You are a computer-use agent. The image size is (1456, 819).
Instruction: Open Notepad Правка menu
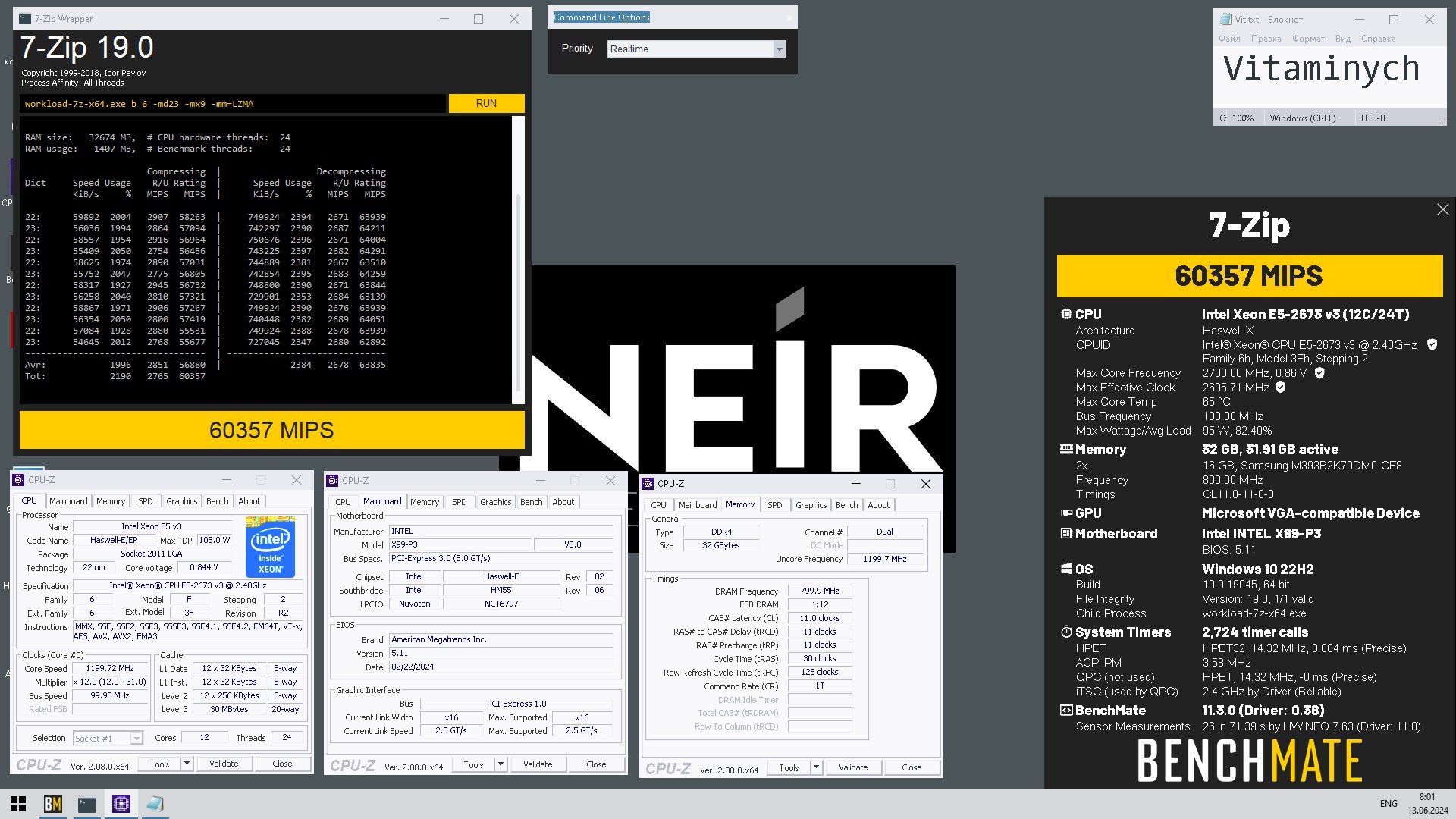[1266, 39]
